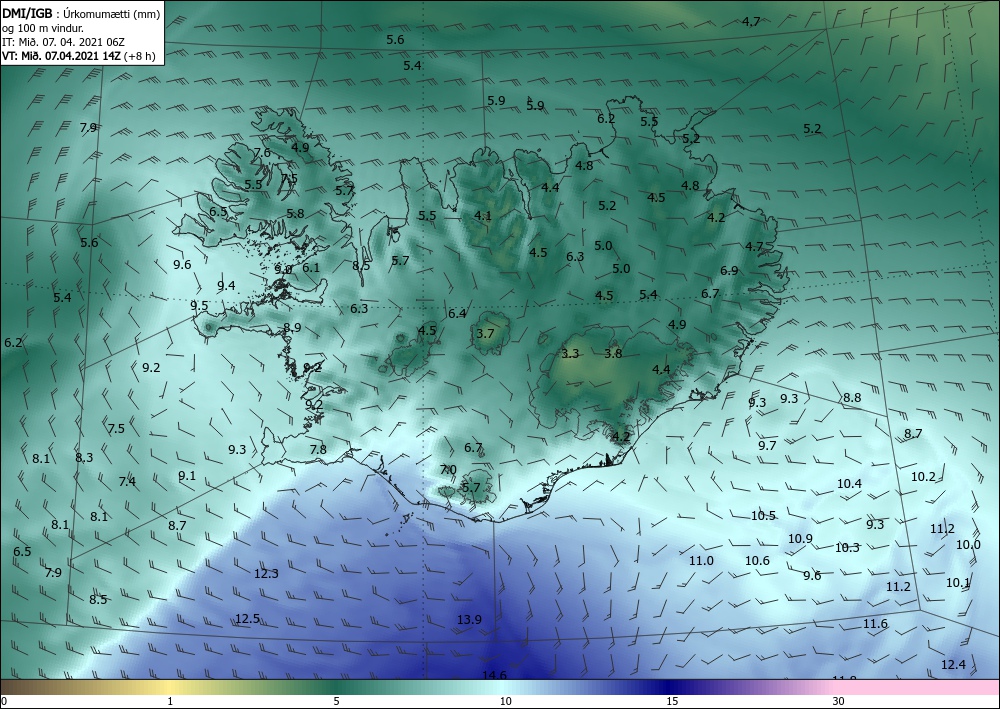The height and width of the screenshot is (709, 1000).
Task: Click the 6.4 value in central Iceland
Action: [457, 313]
